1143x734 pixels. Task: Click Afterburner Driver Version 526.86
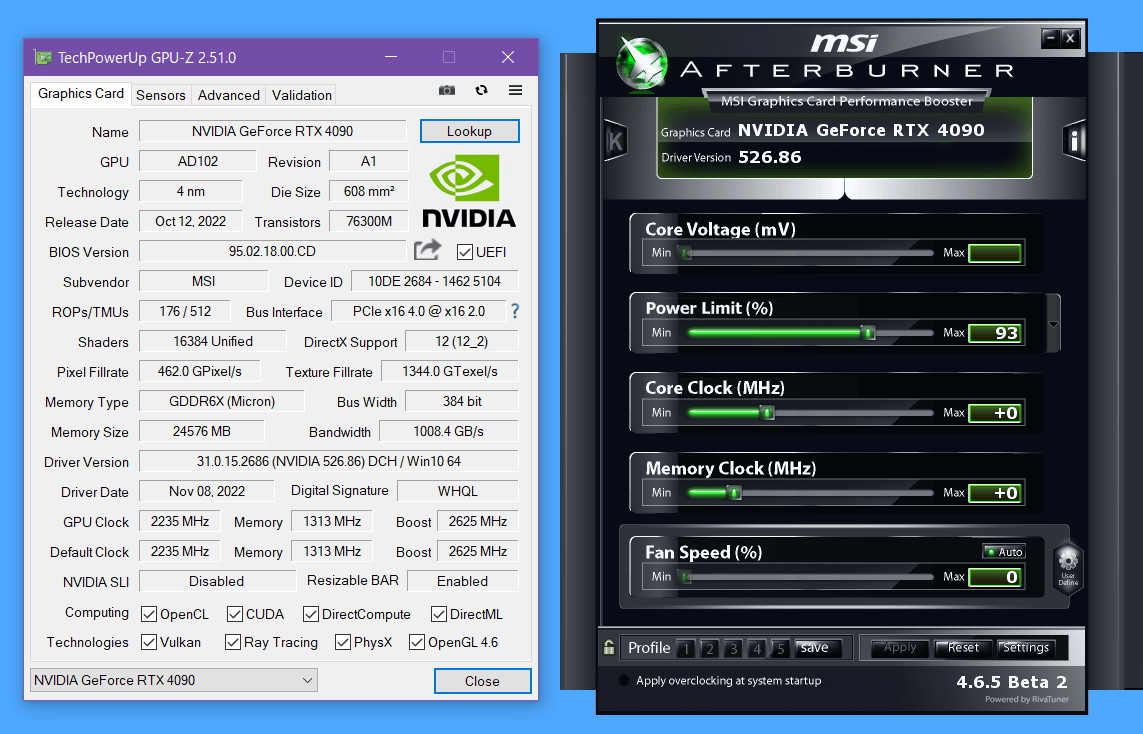click(769, 157)
